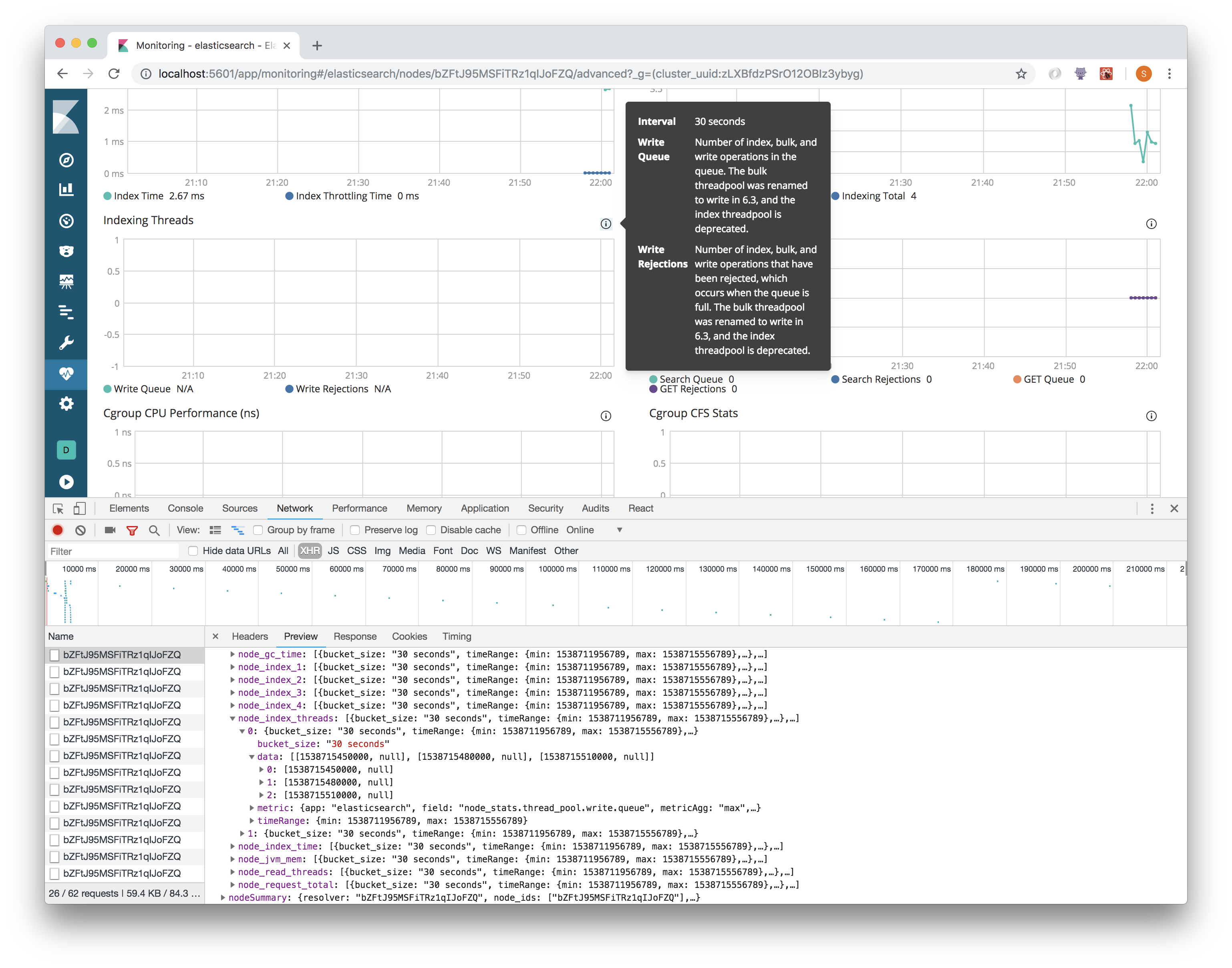1232x968 pixels.
Task: Open Kibana Discover compass icon
Action: pyautogui.click(x=66, y=160)
